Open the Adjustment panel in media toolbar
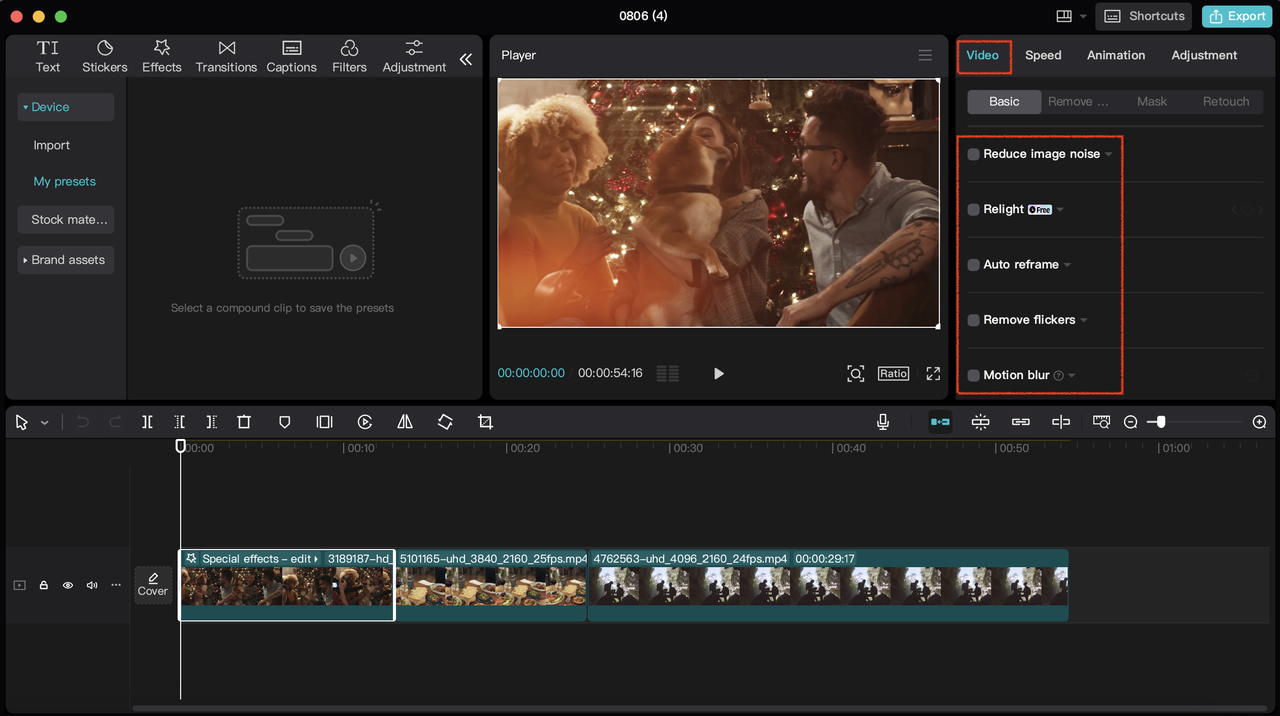Image resolution: width=1280 pixels, height=716 pixels. (x=414, y=56)
